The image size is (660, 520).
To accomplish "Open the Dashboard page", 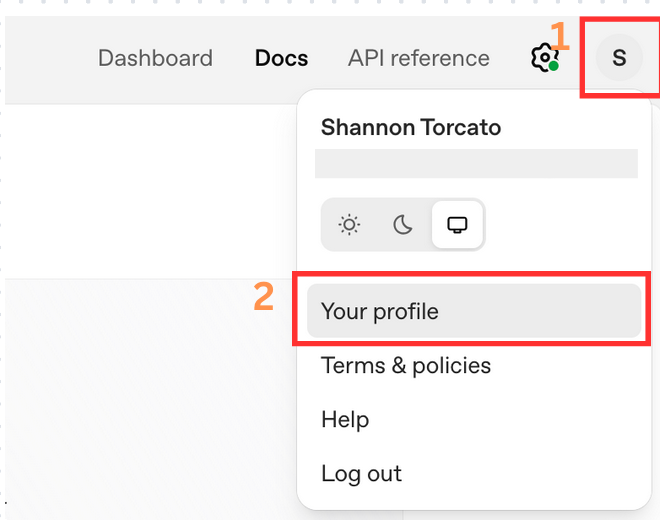I will coord(155,58).
